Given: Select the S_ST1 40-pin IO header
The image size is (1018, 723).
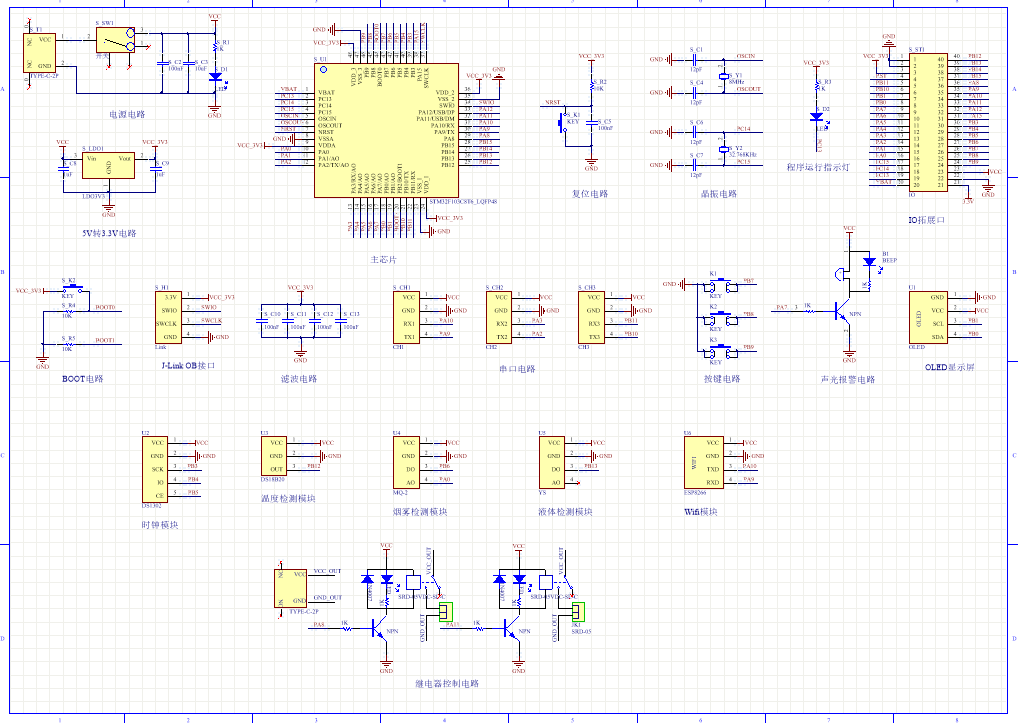Looking at the screenshot, I should point(926,121).
